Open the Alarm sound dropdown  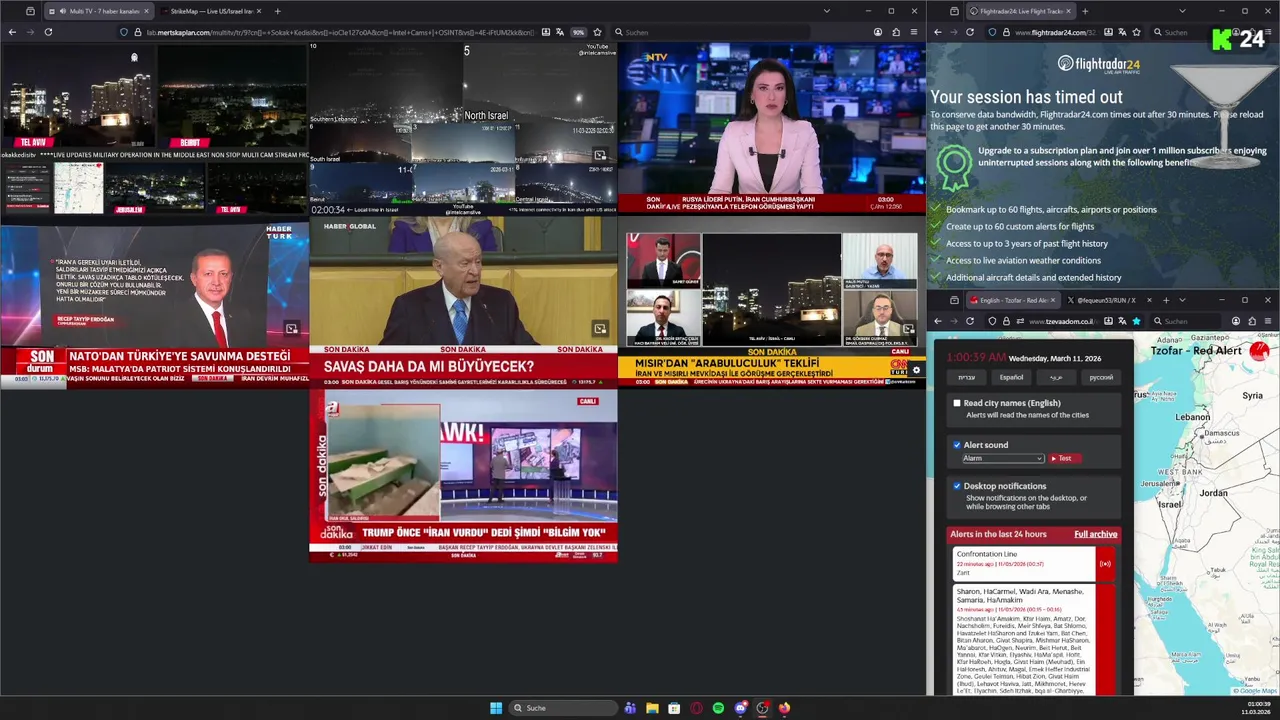[x=1003, y=458]
